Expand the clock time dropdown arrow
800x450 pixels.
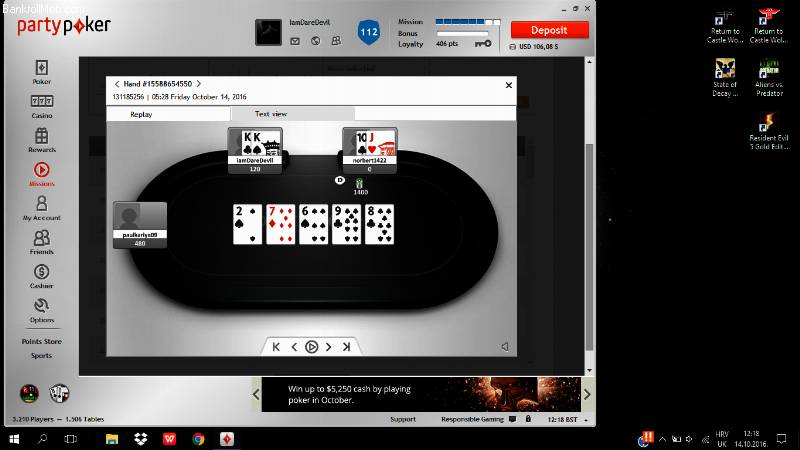click(x=586, y=420)
